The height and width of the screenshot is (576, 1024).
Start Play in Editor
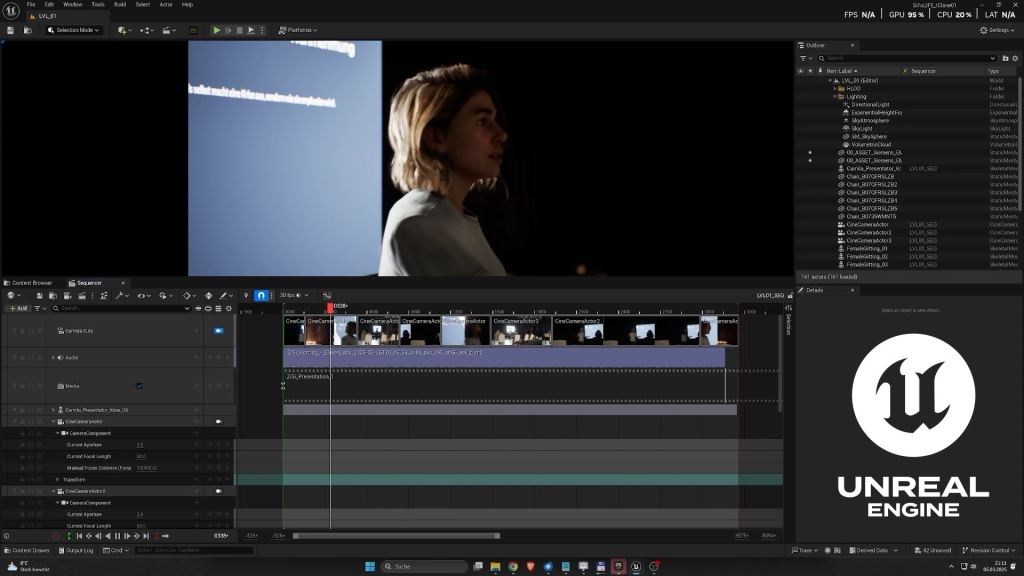pyautogui.click(x=216, y=30)
